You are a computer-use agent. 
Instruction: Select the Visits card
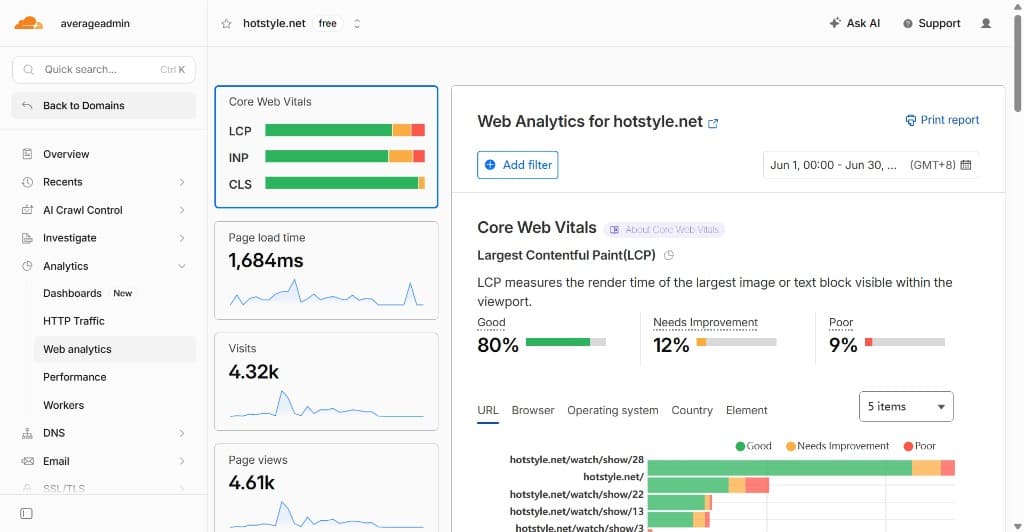[x=326, y=382]
